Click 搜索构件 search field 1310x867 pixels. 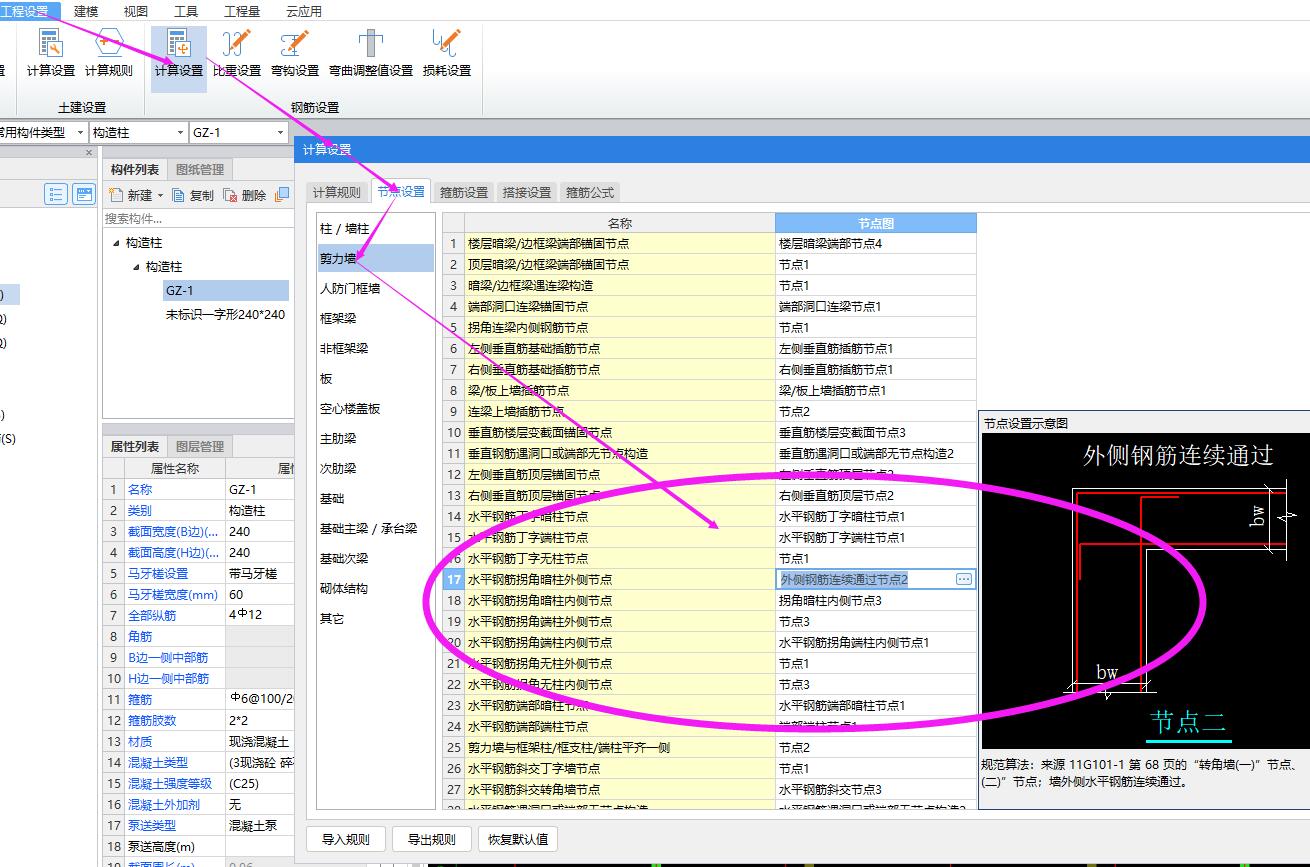[197, 218]
